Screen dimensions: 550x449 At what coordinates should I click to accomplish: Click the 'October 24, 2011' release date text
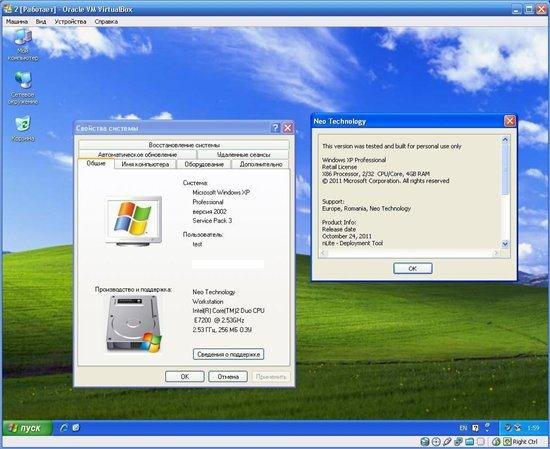pos(347,236)
